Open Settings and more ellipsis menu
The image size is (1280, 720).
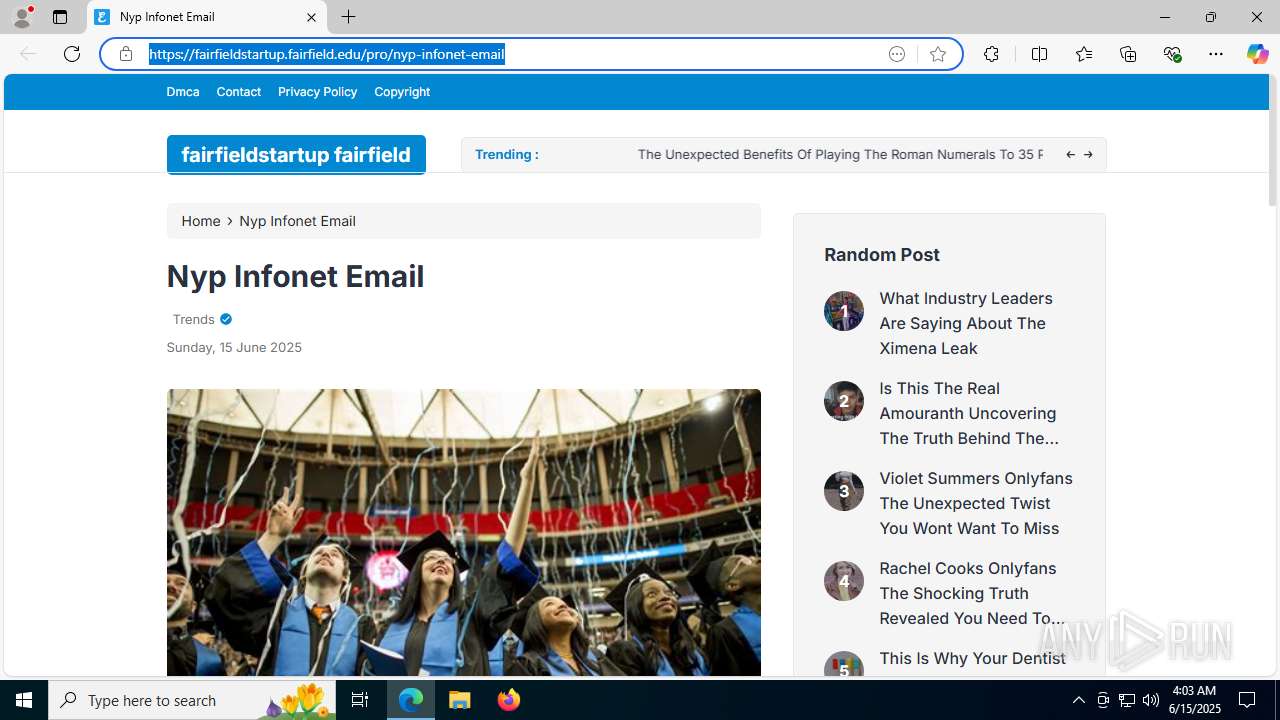1216,54
